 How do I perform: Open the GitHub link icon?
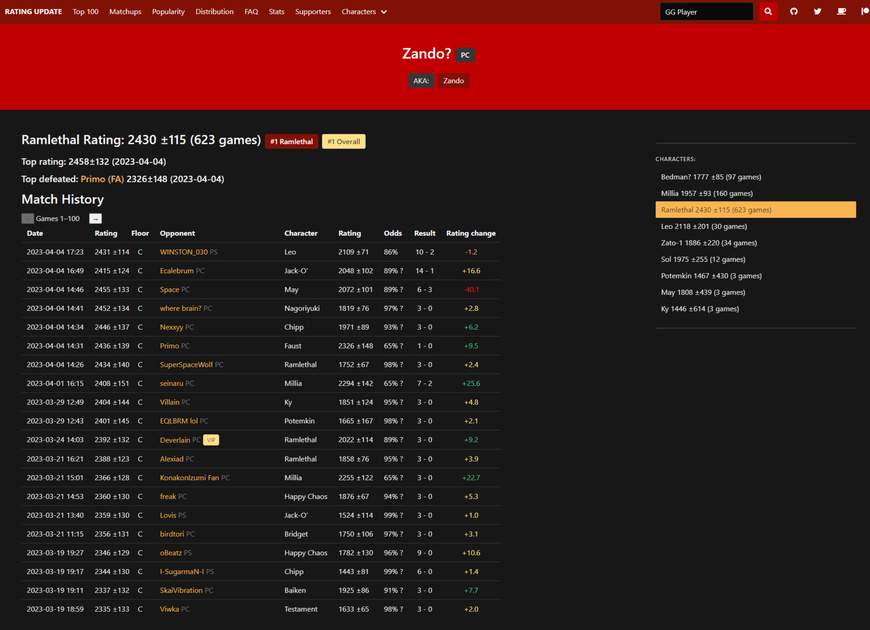pos(794,12)
